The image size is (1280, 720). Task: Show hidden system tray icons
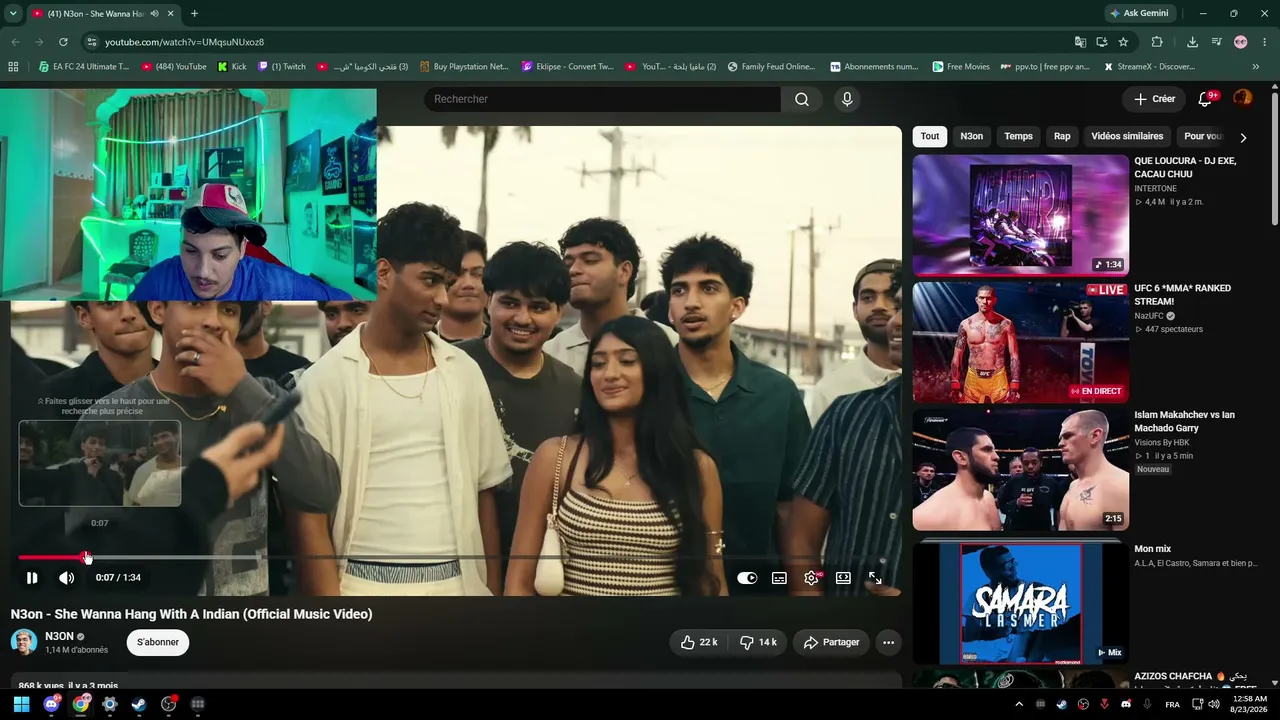[x=1019, y=704]
